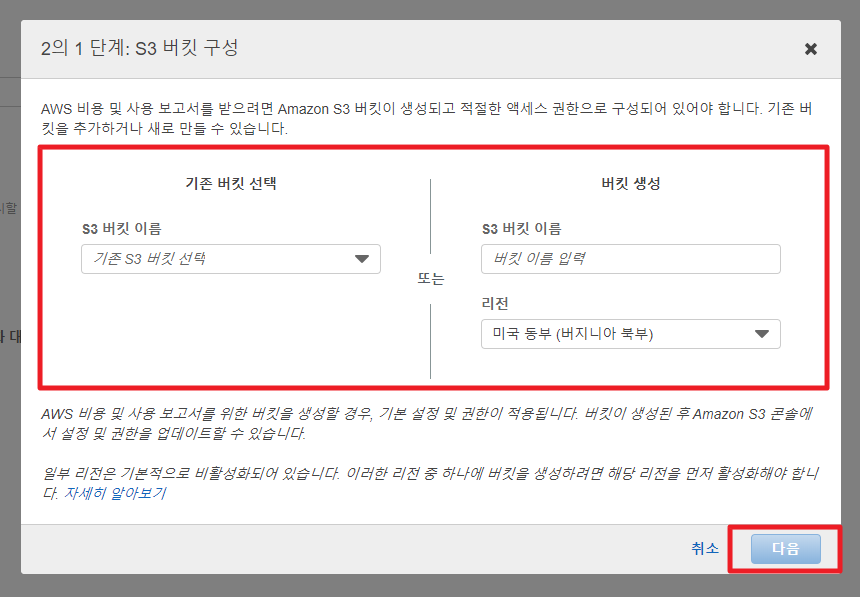
Task: Click the 리전 field label
Action: [495, 303]
